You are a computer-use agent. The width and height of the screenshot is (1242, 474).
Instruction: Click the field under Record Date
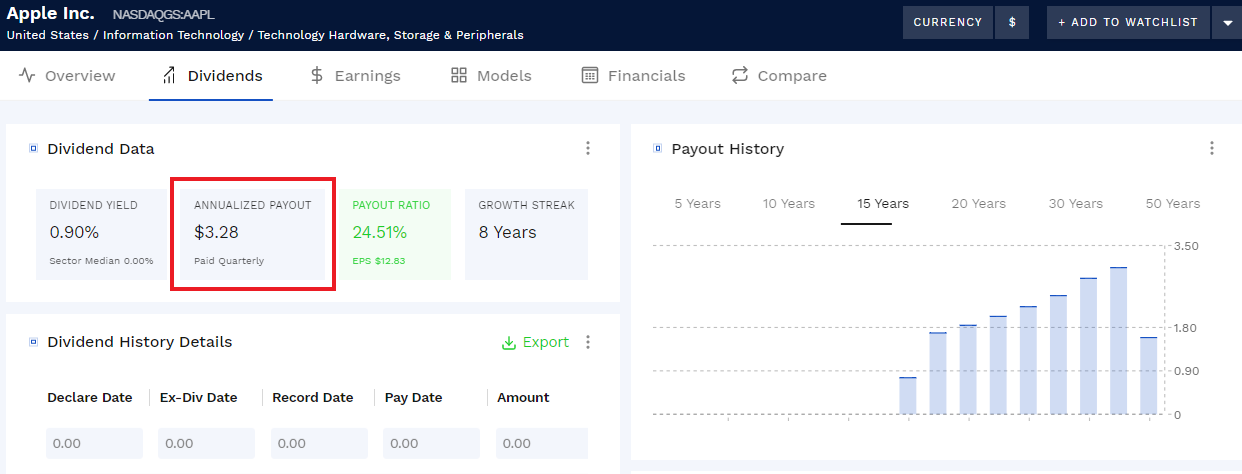[x=319, y=443]
